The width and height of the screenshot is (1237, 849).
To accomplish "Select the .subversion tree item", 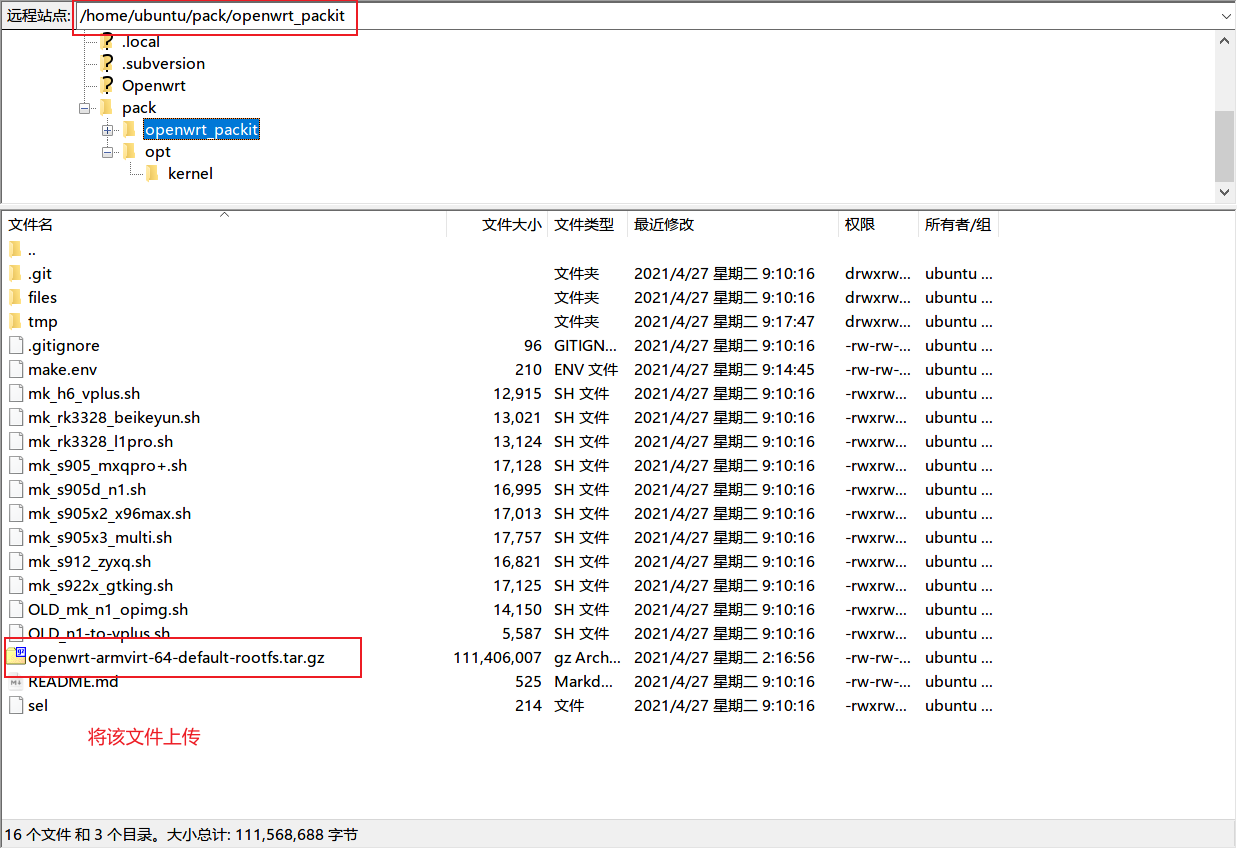I will (x=163, y=64).
